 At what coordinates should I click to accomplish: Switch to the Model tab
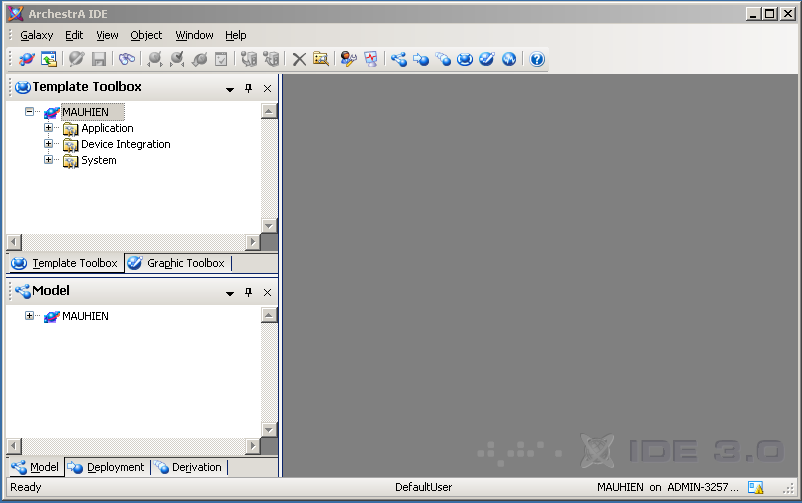[x=36, y=467]
